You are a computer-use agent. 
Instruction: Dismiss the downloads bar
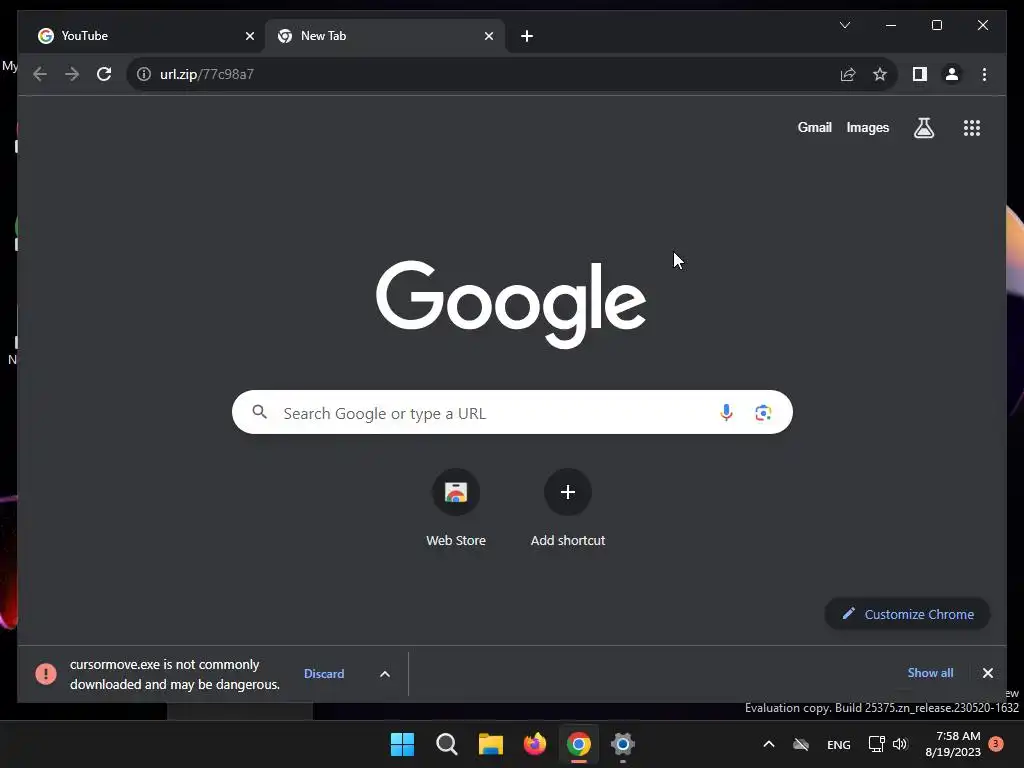pyautogui.click(x=987, y=673)
